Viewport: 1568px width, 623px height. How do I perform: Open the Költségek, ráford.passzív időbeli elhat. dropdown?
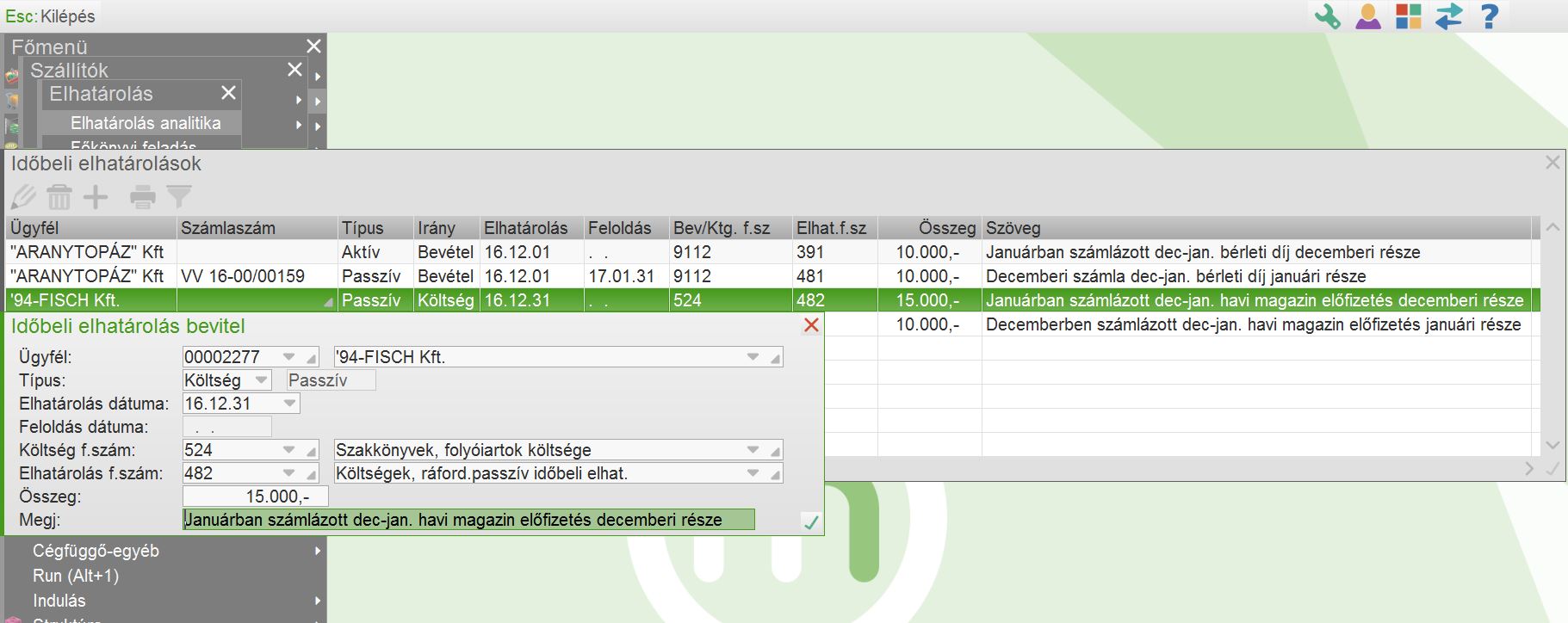point(753,473)
